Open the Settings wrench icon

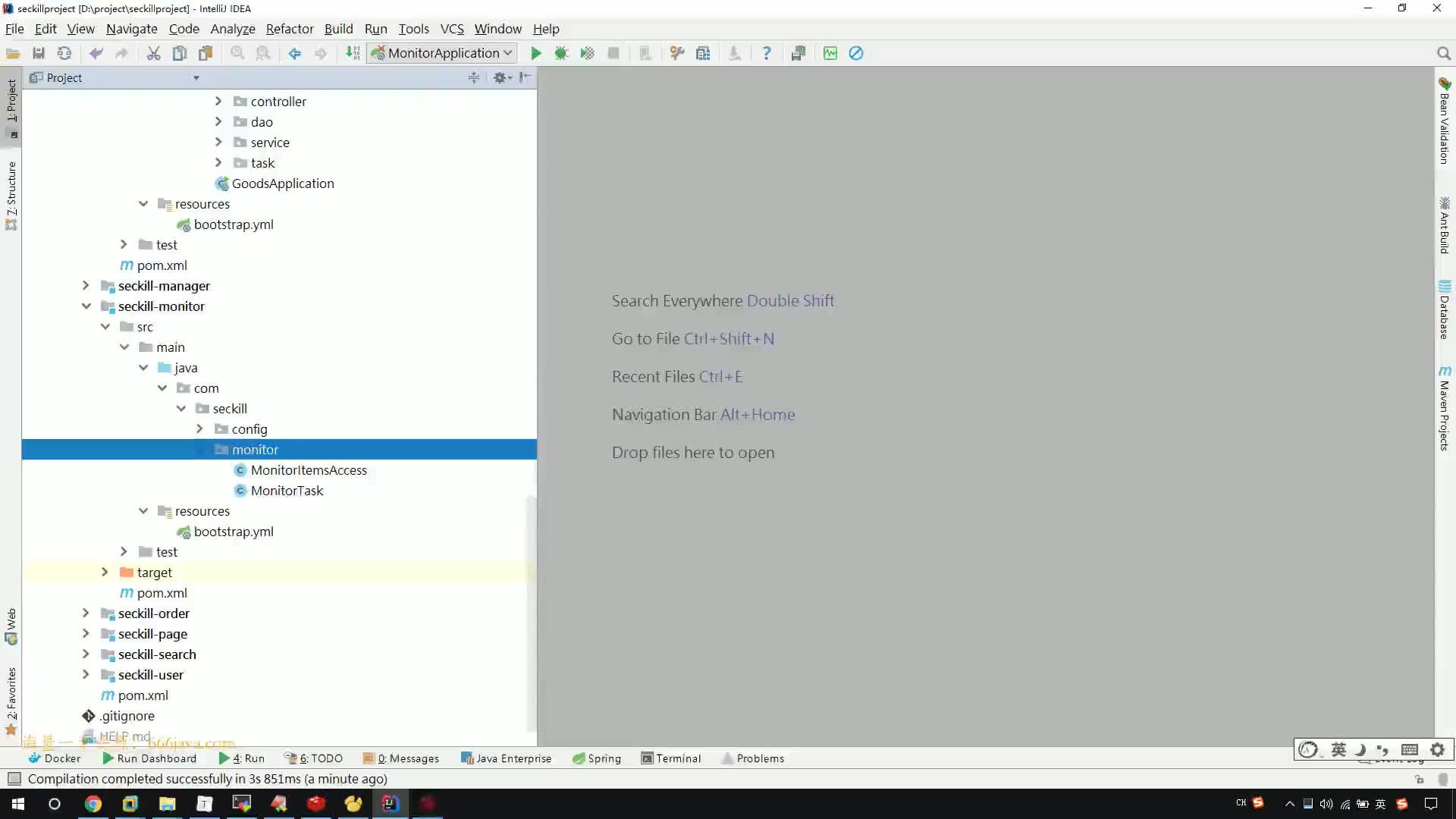click(x=677, y=53)
